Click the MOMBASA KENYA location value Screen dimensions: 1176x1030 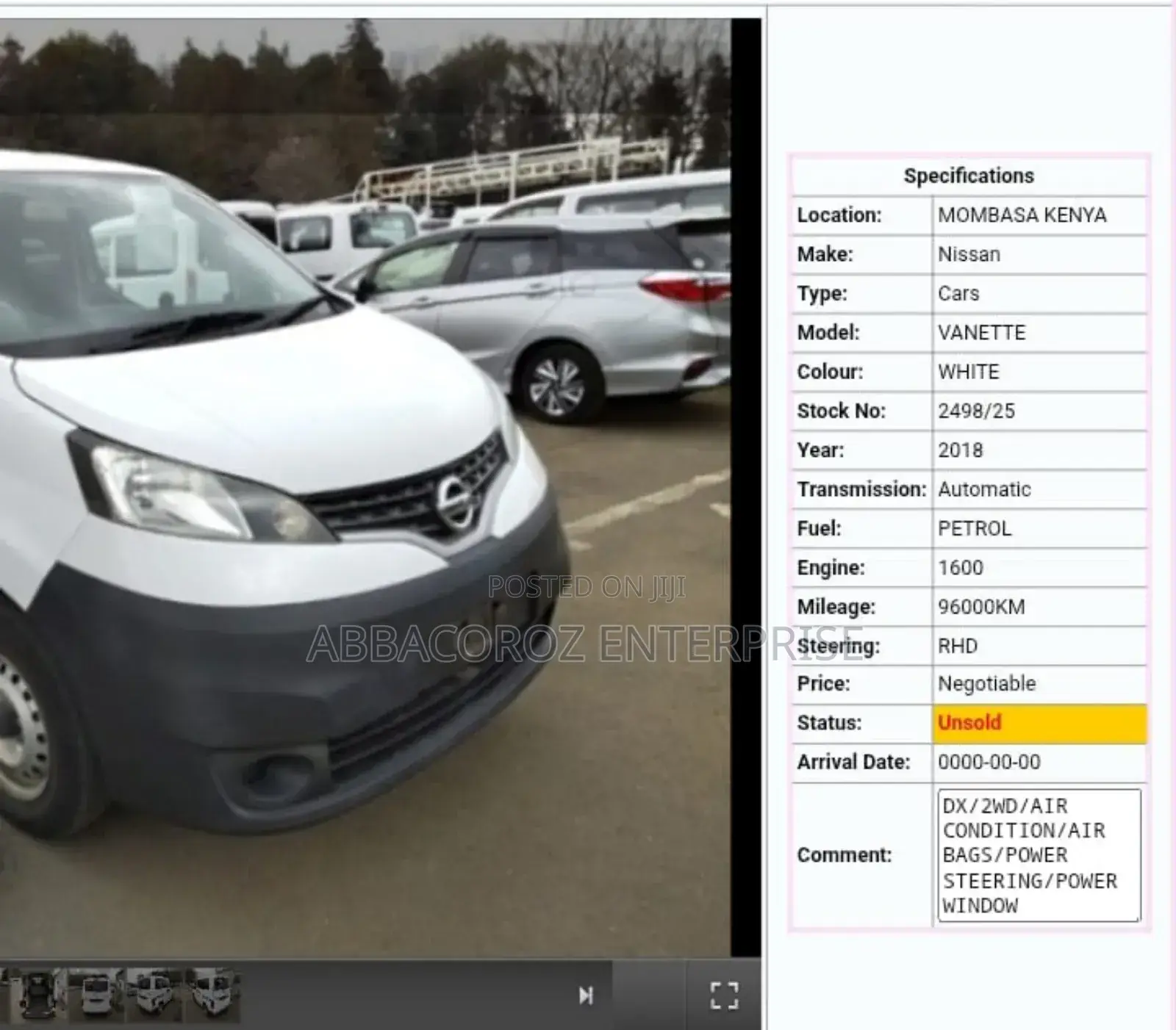(x=1022, y=215)
